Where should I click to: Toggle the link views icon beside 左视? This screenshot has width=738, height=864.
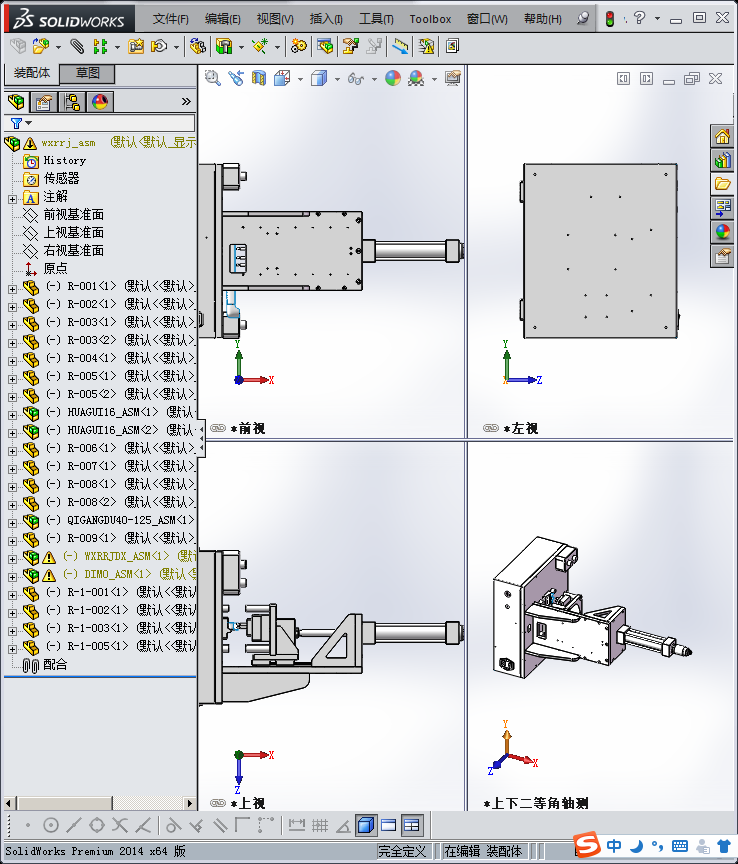coord(491,428)
